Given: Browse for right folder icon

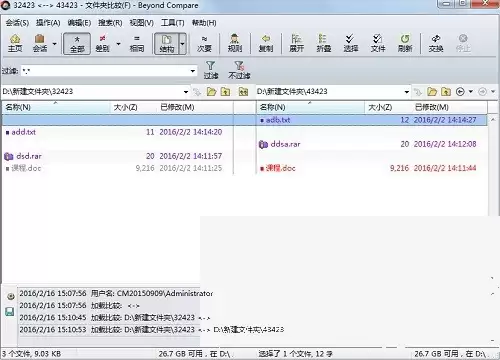Looking at the screenshot, I should point(432,92).
